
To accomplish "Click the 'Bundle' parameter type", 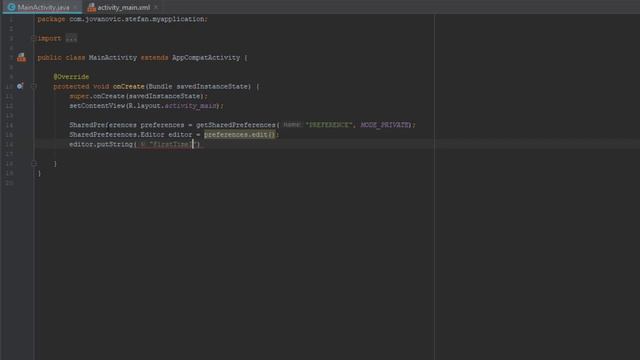I will coord(160,87).
